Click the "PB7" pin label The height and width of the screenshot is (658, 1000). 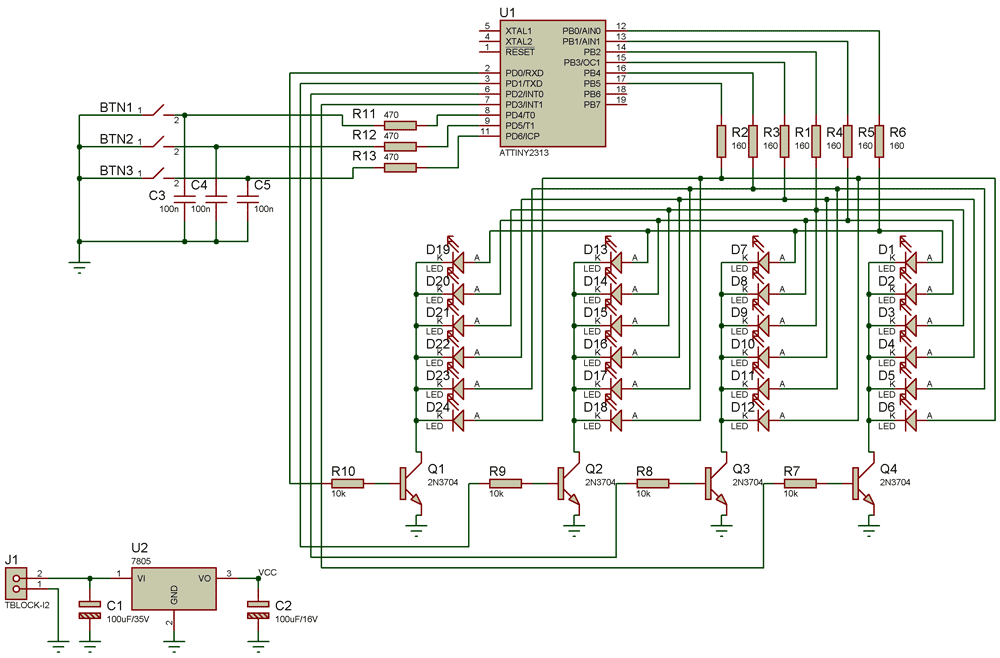pyautogui.click(x=592, y=105)
